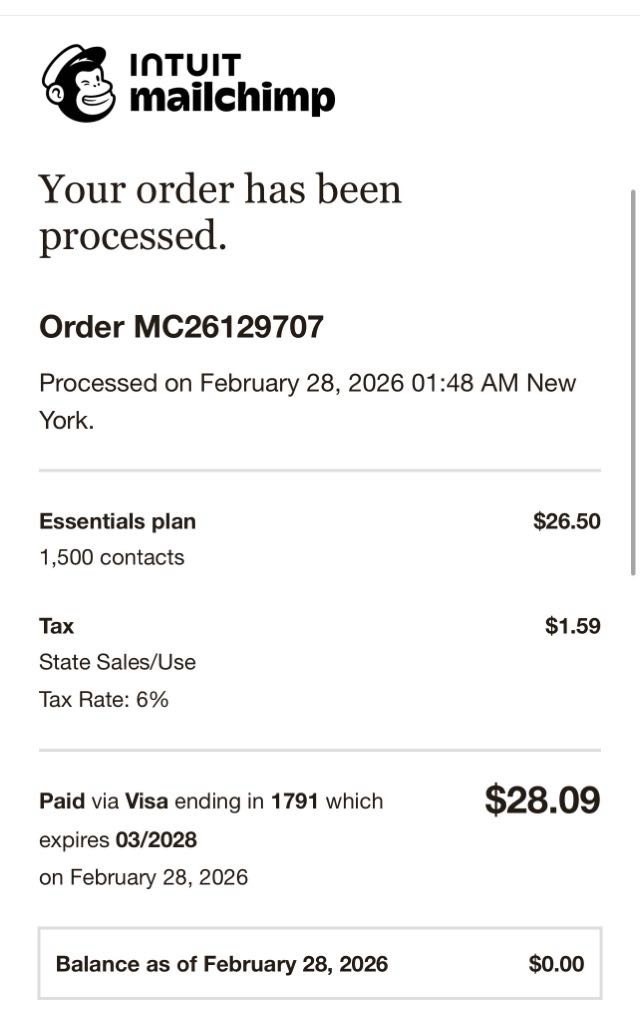This screenshot has height=1011, width=640.
Task: Click the $1.59 tax amount
Action: tap(572, 626)
